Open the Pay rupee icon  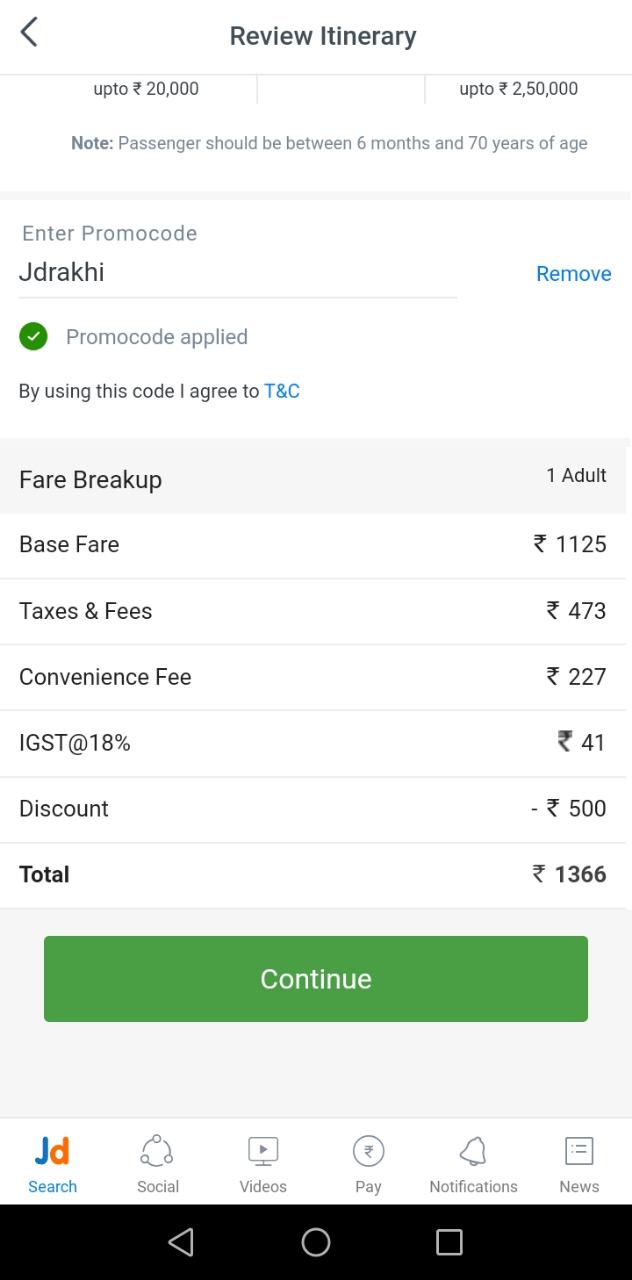click(368, 1151)
